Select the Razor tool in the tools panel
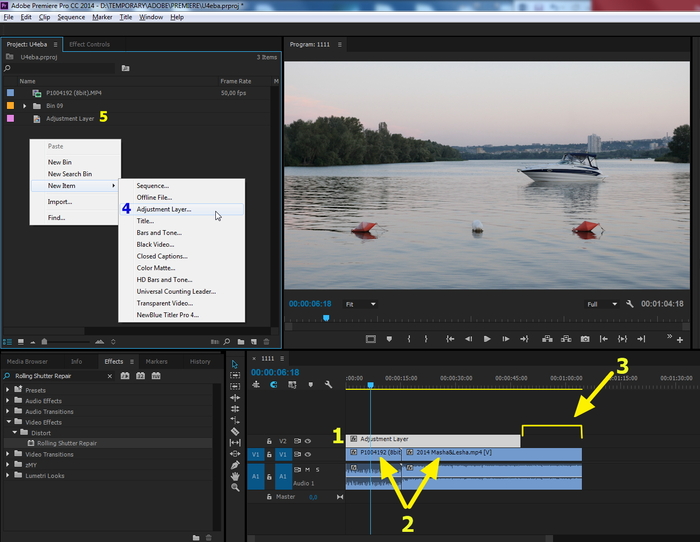 click(235, 430)
